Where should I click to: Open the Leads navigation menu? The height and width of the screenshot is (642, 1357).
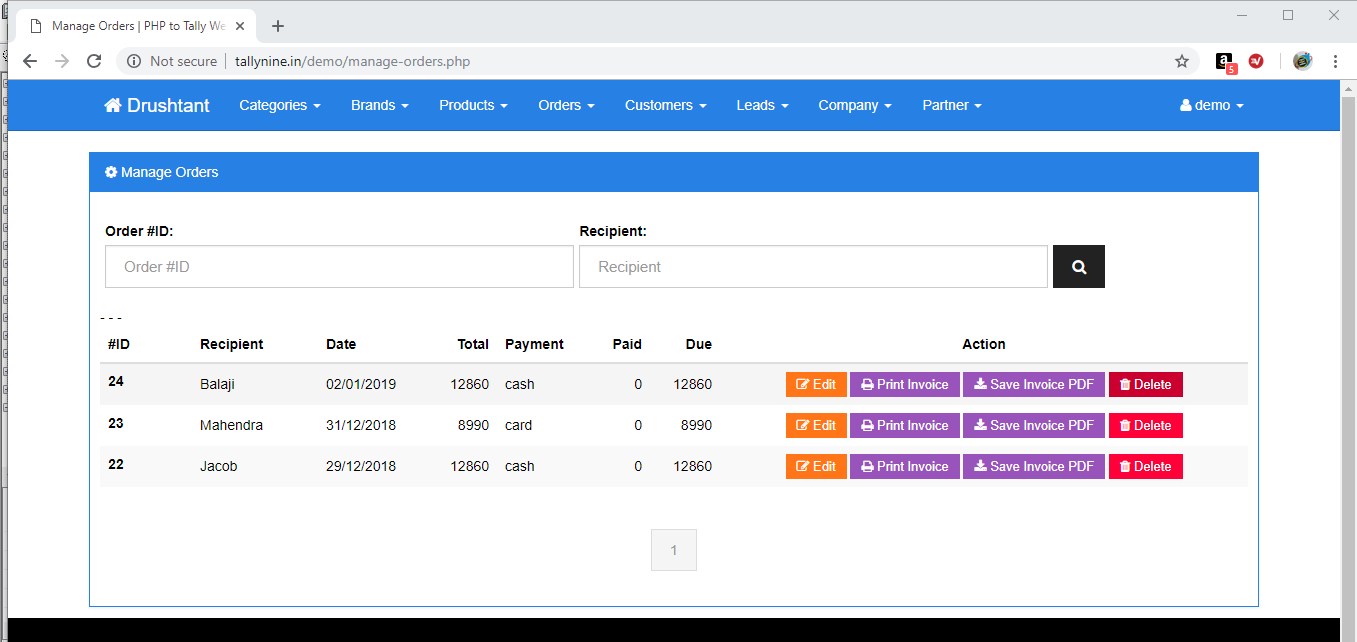coord(762,105)
